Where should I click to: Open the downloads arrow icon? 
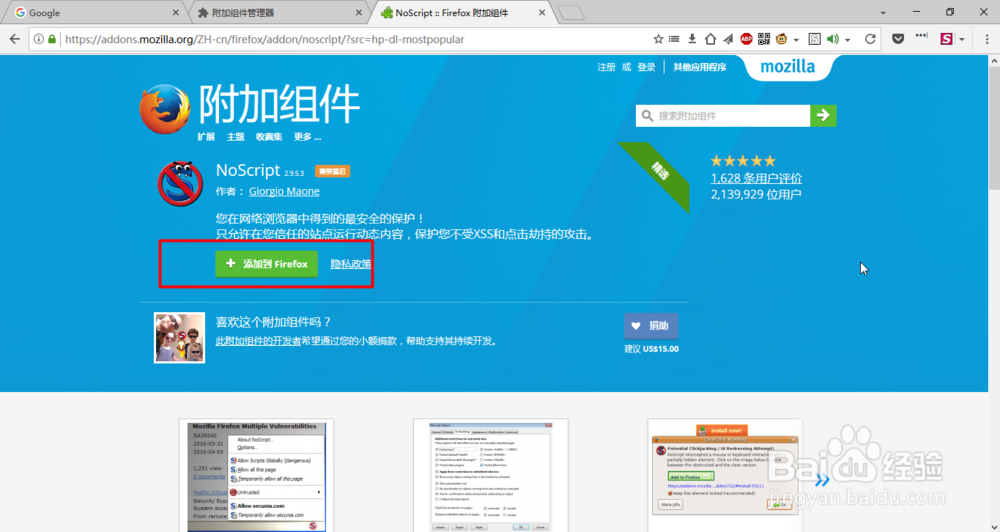point(692,40)
